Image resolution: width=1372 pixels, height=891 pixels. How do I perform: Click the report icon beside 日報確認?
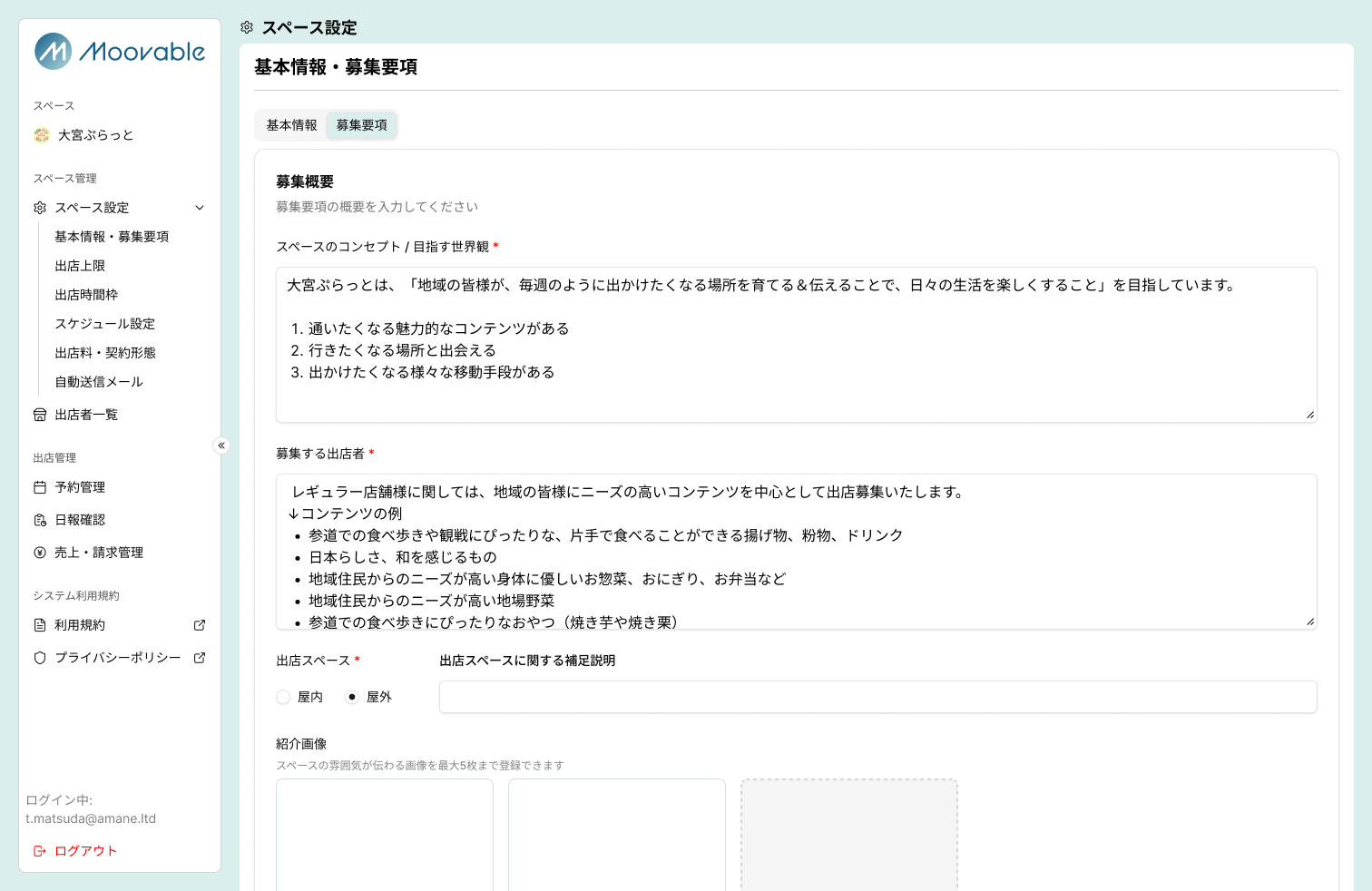point(40,520)
